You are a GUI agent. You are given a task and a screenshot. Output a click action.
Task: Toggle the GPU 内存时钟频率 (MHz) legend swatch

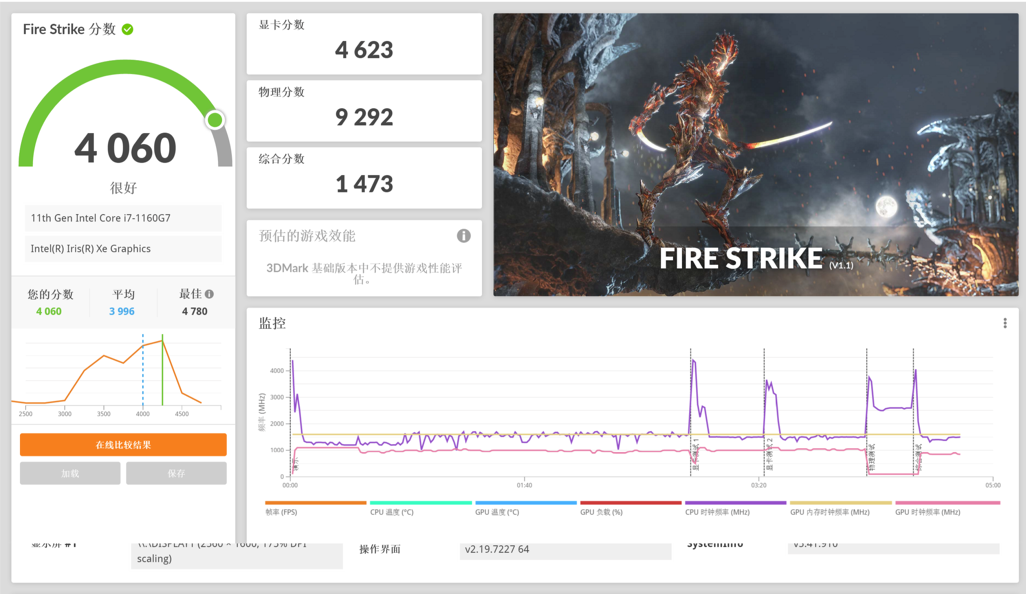click(x=841, y=502)
